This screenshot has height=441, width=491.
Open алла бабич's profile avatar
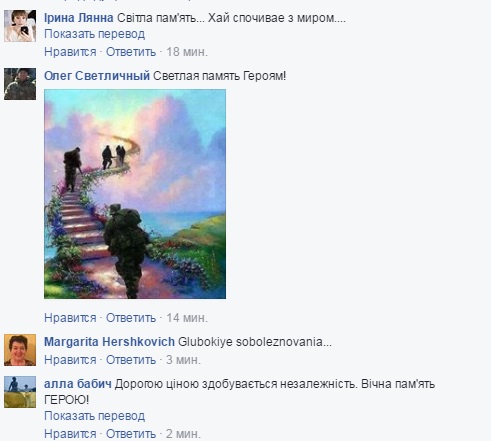[x=20, y=392]
